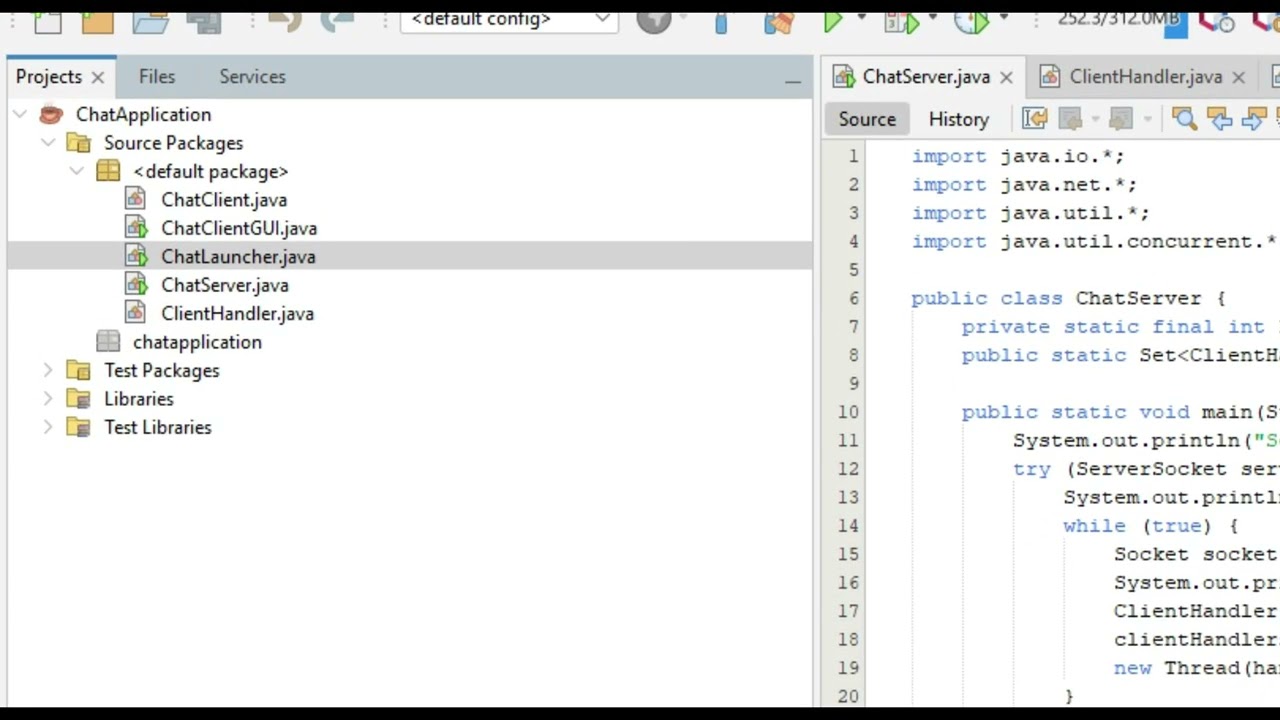The width and height of the screenshot is (1280, 720).
Task: Select ChatLauncher.java in project tree
Action: pyautogui.click(x=238, y=257)
